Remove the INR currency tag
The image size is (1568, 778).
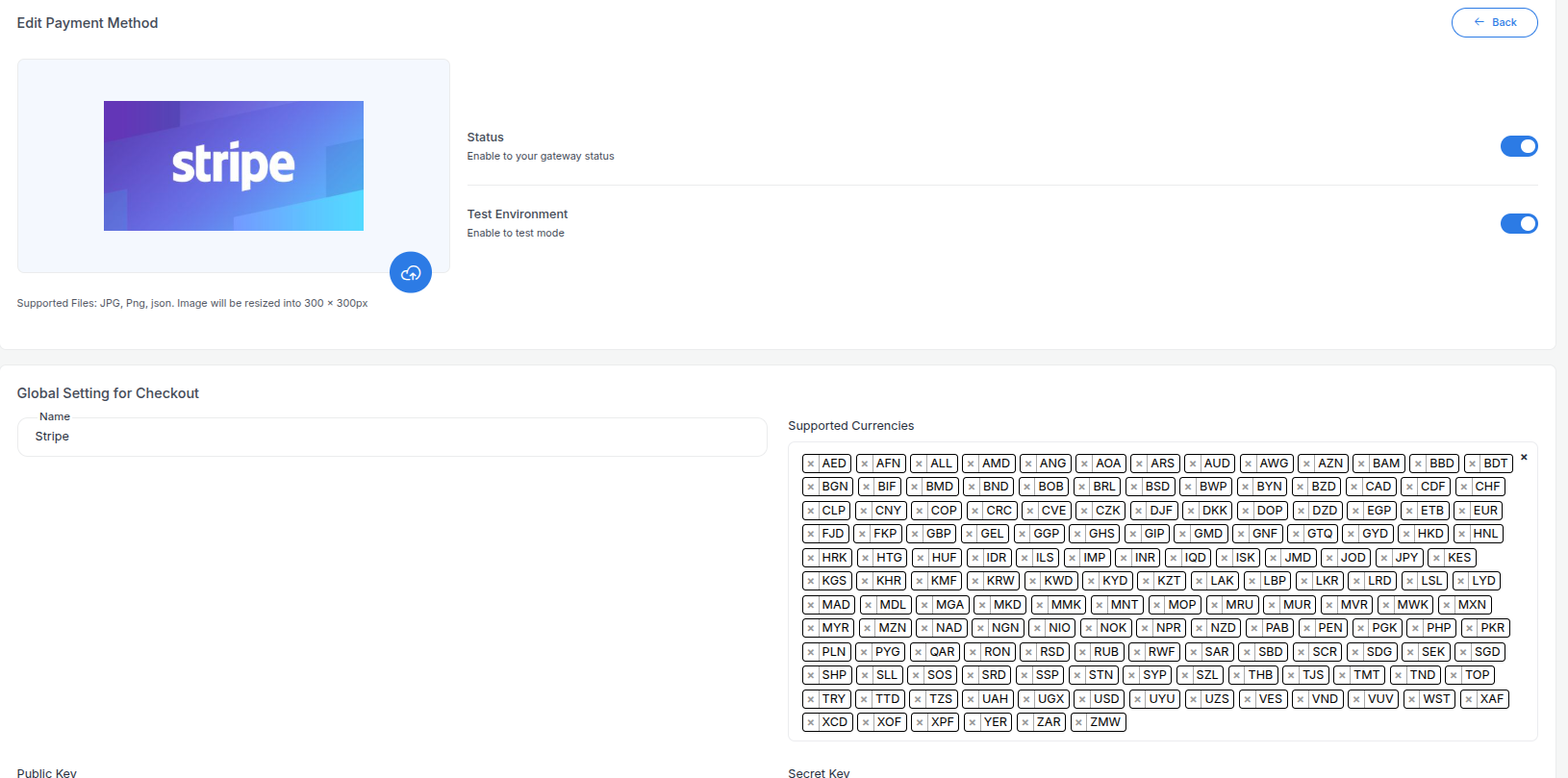coord(1124,558)
